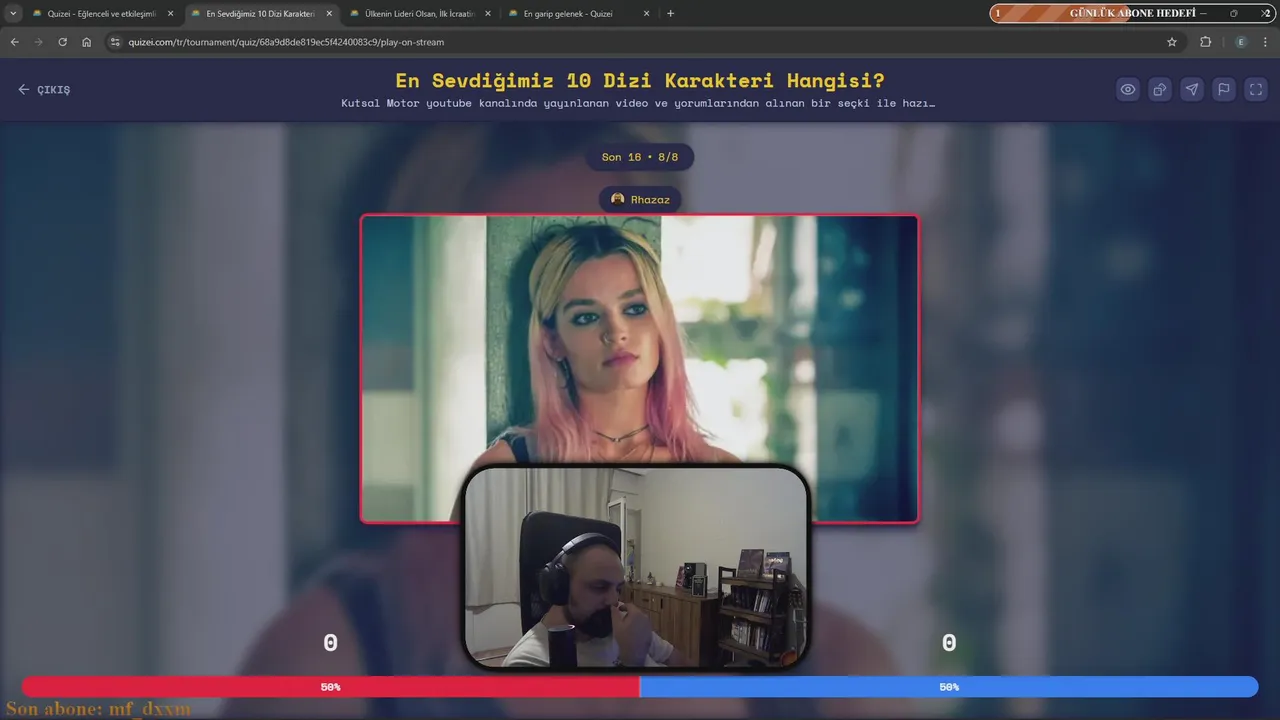This screenshot has height=720, width=1280.
Task: Close the 'En garip gelenek' tab
Action: tap(646, 14)
